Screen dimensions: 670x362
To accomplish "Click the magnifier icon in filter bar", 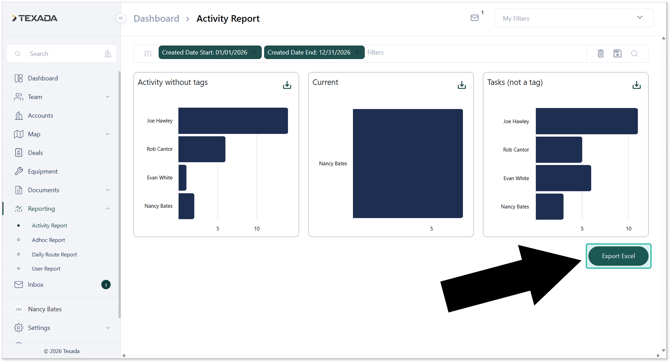I will coord(635,53).
